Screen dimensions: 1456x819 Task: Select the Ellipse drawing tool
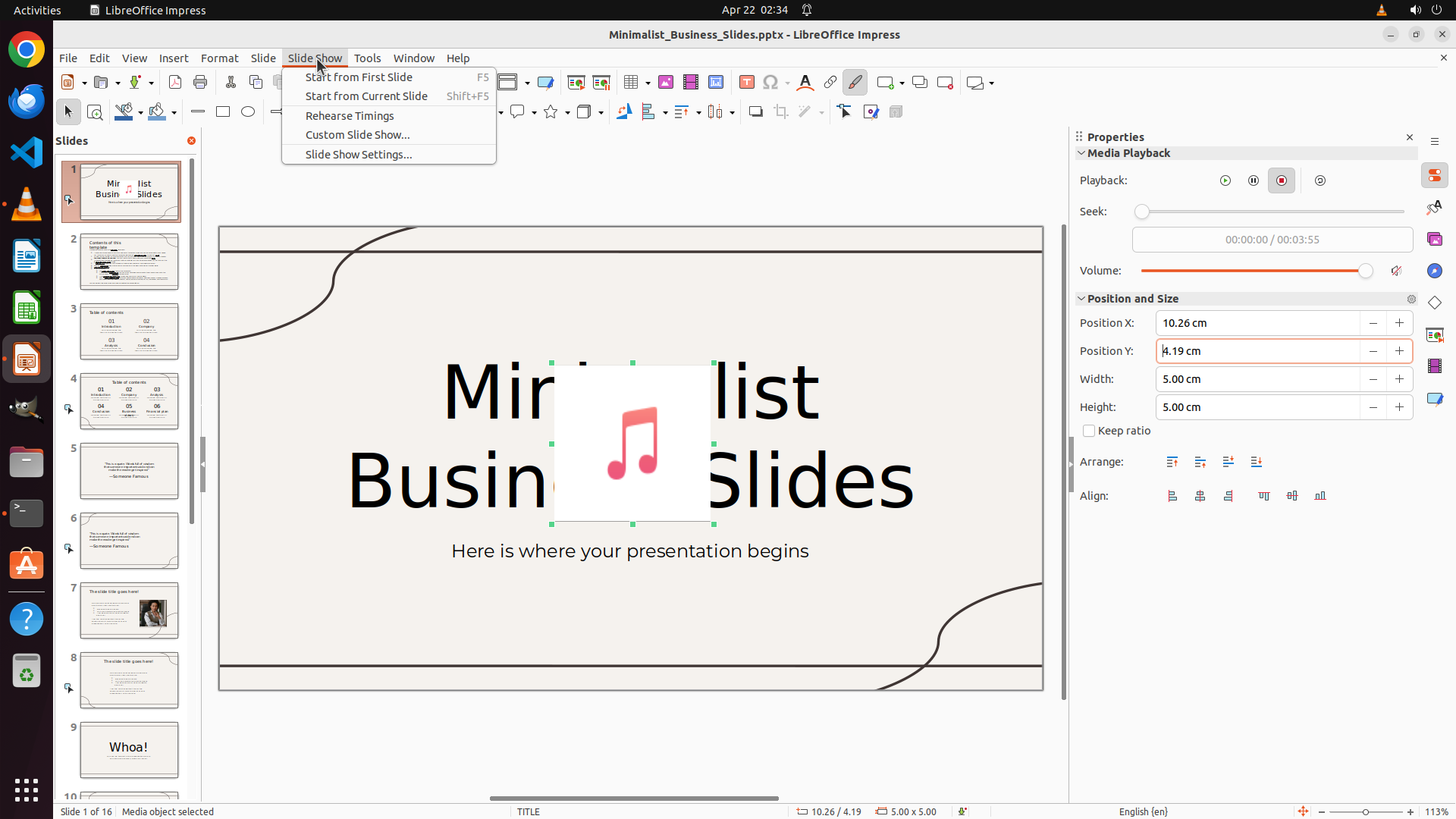click(x=248, y=112)
